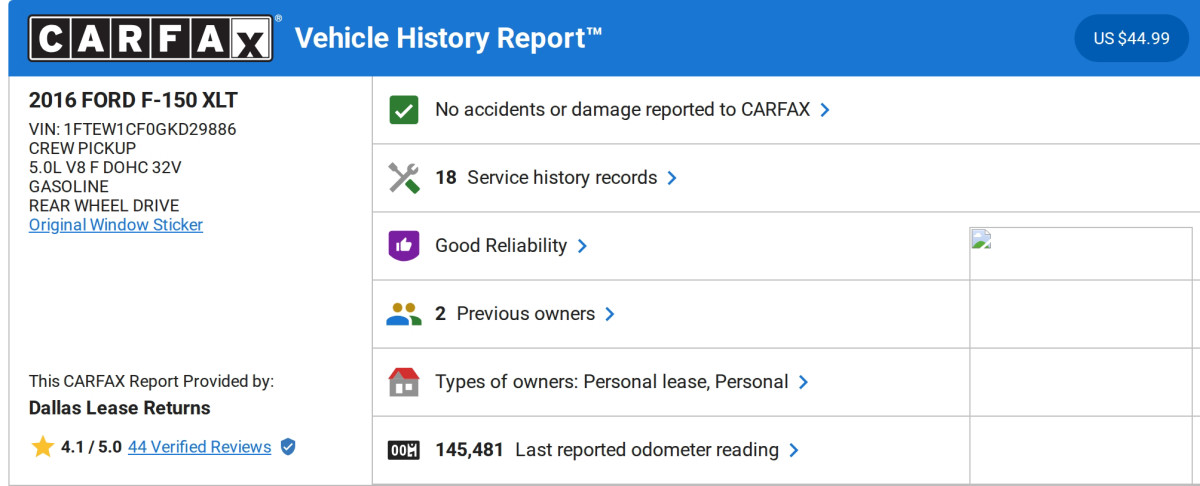This screenshot has width=1200, height=486.
Task: Expand the last reported odometer chevron
Action: click(794, 450)
